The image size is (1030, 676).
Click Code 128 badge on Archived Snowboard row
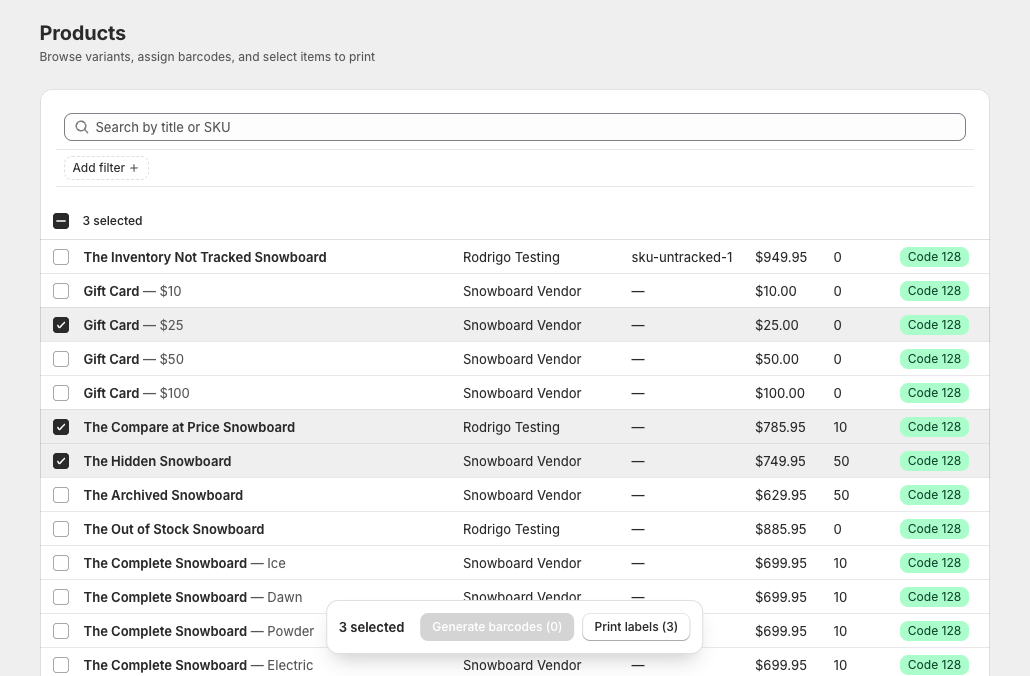934,495
